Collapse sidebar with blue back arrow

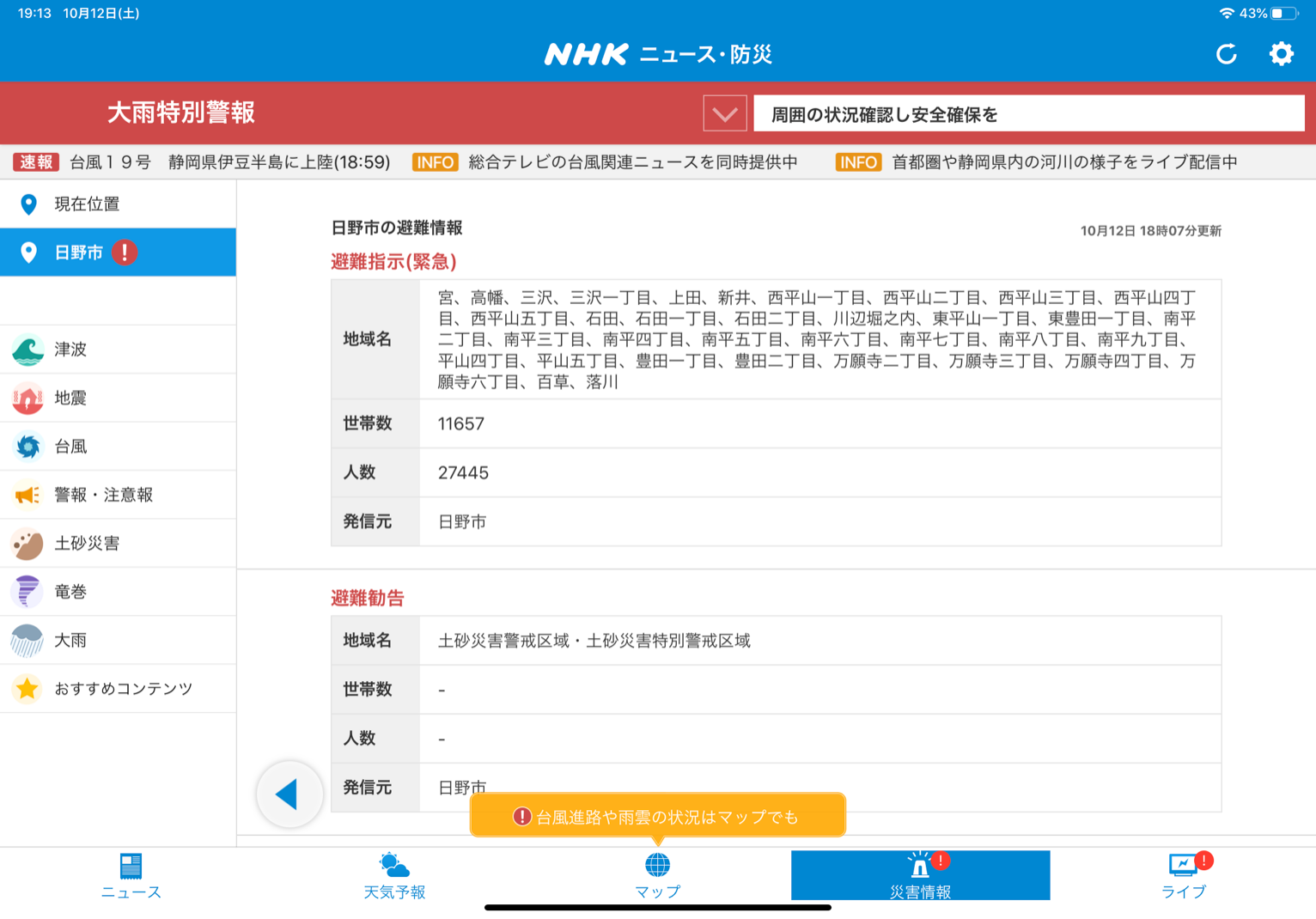[289, 794]
